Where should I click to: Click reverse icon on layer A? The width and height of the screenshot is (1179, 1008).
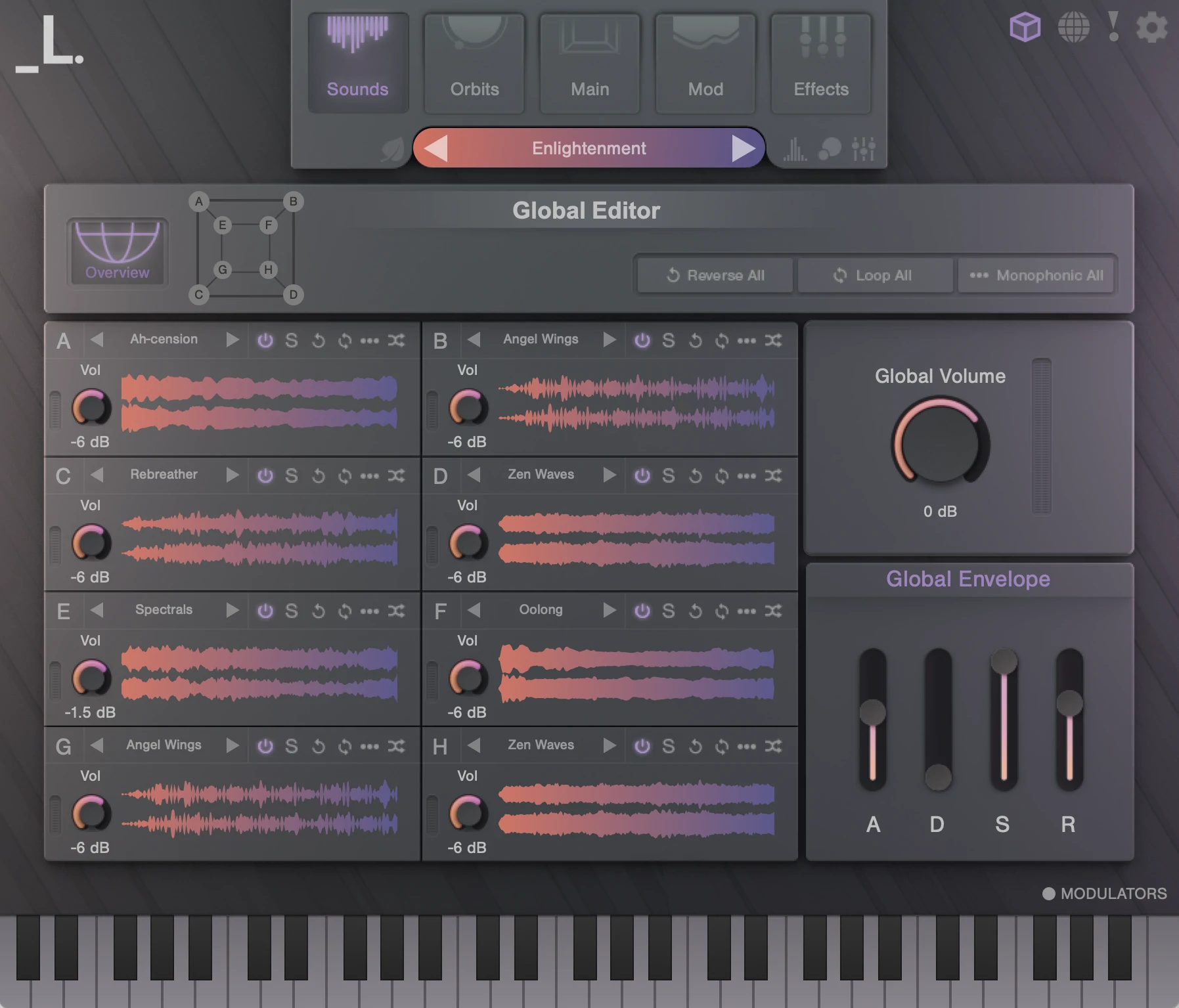(319, 340)
